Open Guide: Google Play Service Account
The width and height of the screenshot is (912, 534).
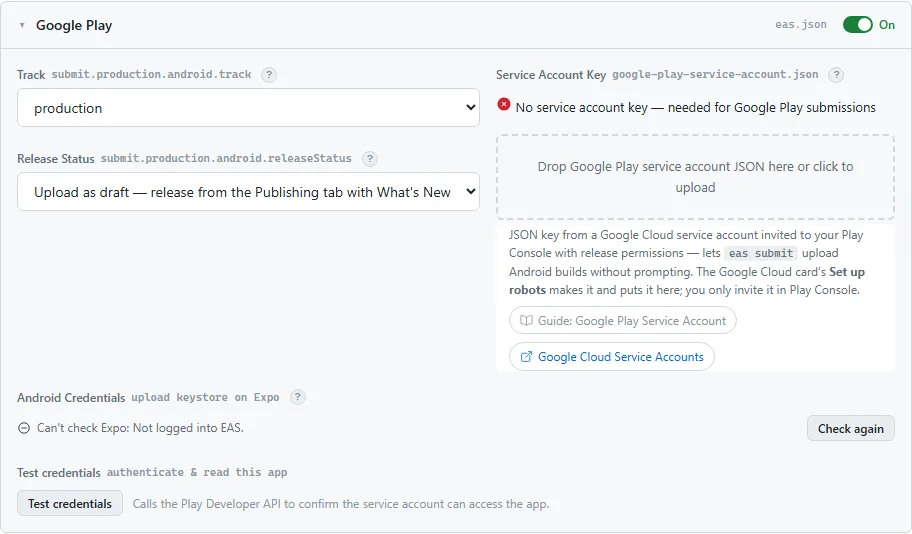pyautogui.click(x=622, y=321)
